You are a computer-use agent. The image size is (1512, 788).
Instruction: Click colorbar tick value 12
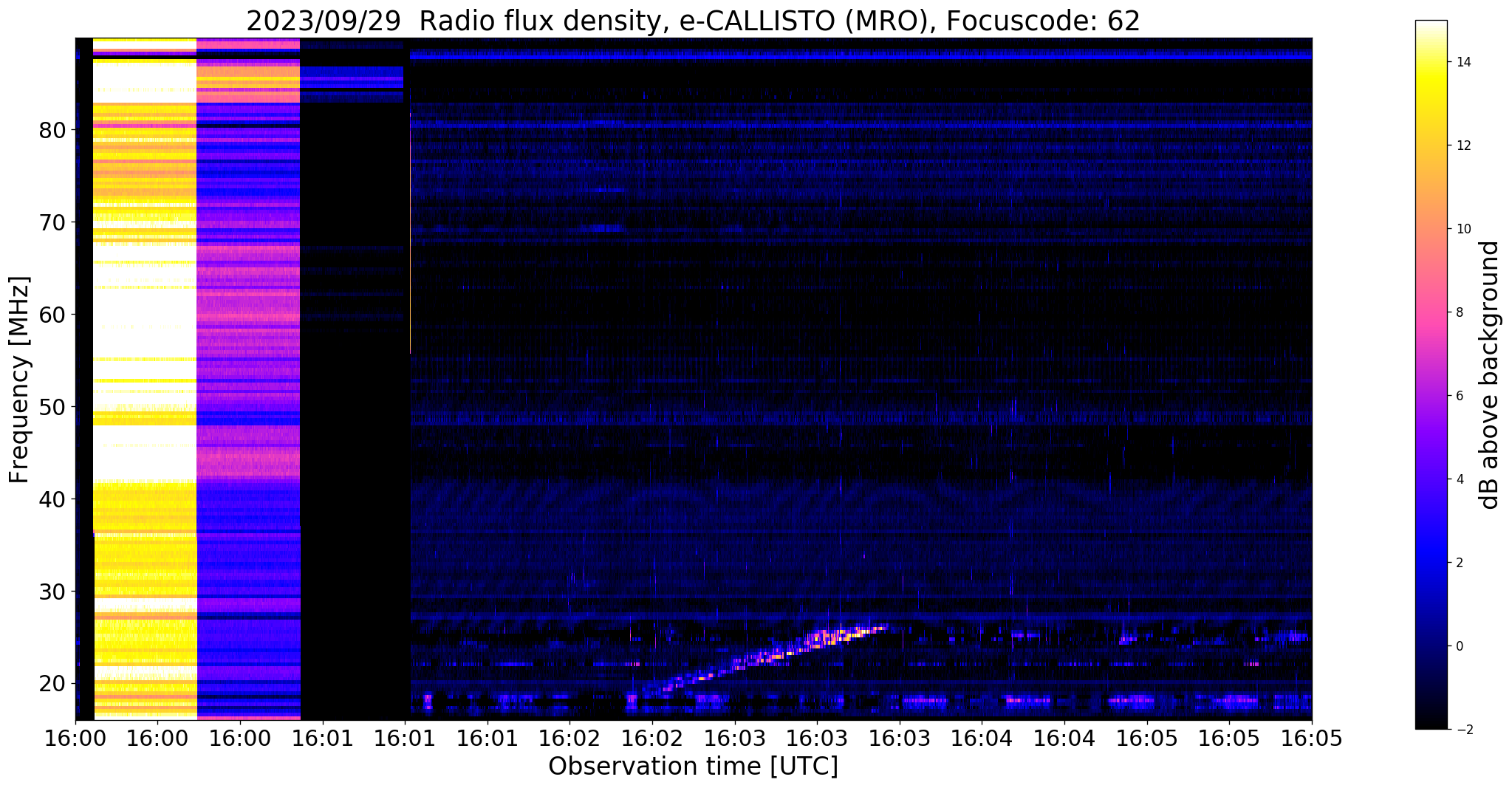pyautogui.click(x=1463, y=145)
